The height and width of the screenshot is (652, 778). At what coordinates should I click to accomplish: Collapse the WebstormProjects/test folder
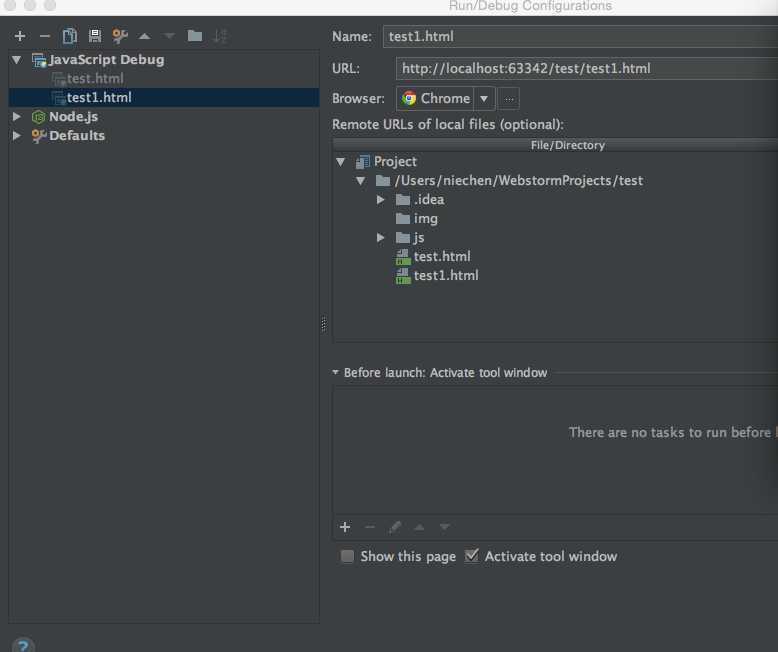[361, 181]
